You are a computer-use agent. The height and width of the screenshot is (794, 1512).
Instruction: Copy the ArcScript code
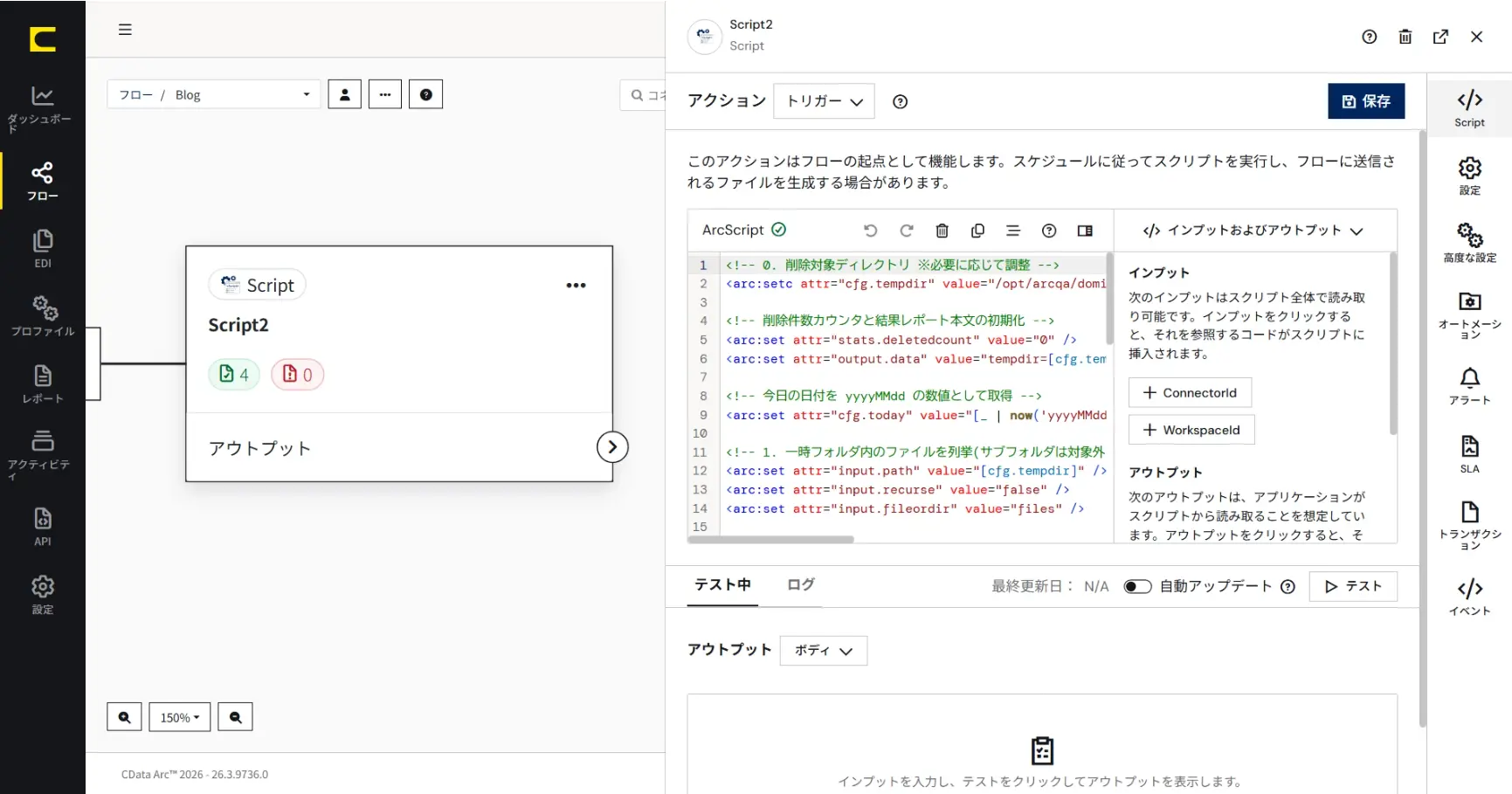coord(977,231)
